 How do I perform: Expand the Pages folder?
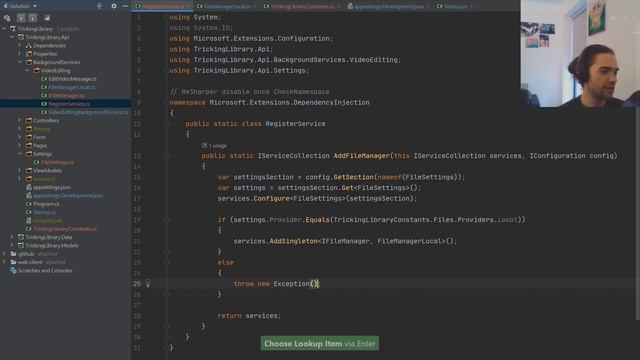[x=20, y=145]
